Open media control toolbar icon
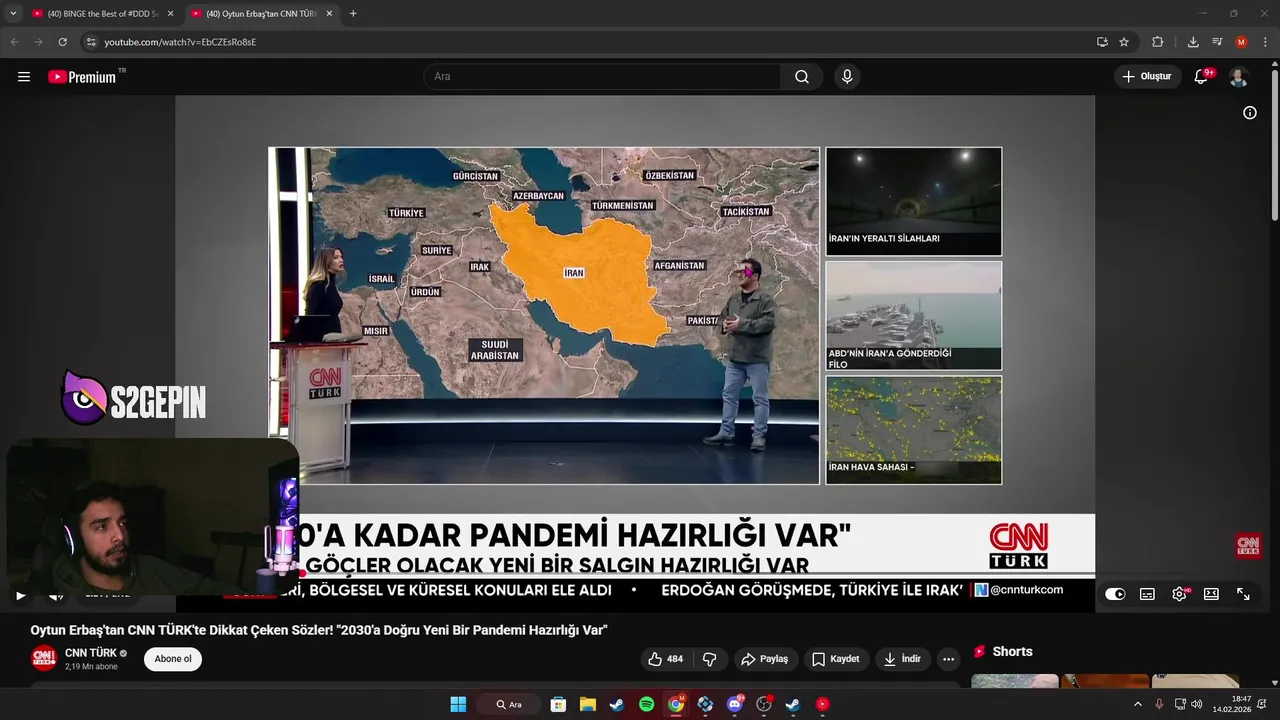The width and height of the screenshot is (1280, 720). [x=1217, y=42]
